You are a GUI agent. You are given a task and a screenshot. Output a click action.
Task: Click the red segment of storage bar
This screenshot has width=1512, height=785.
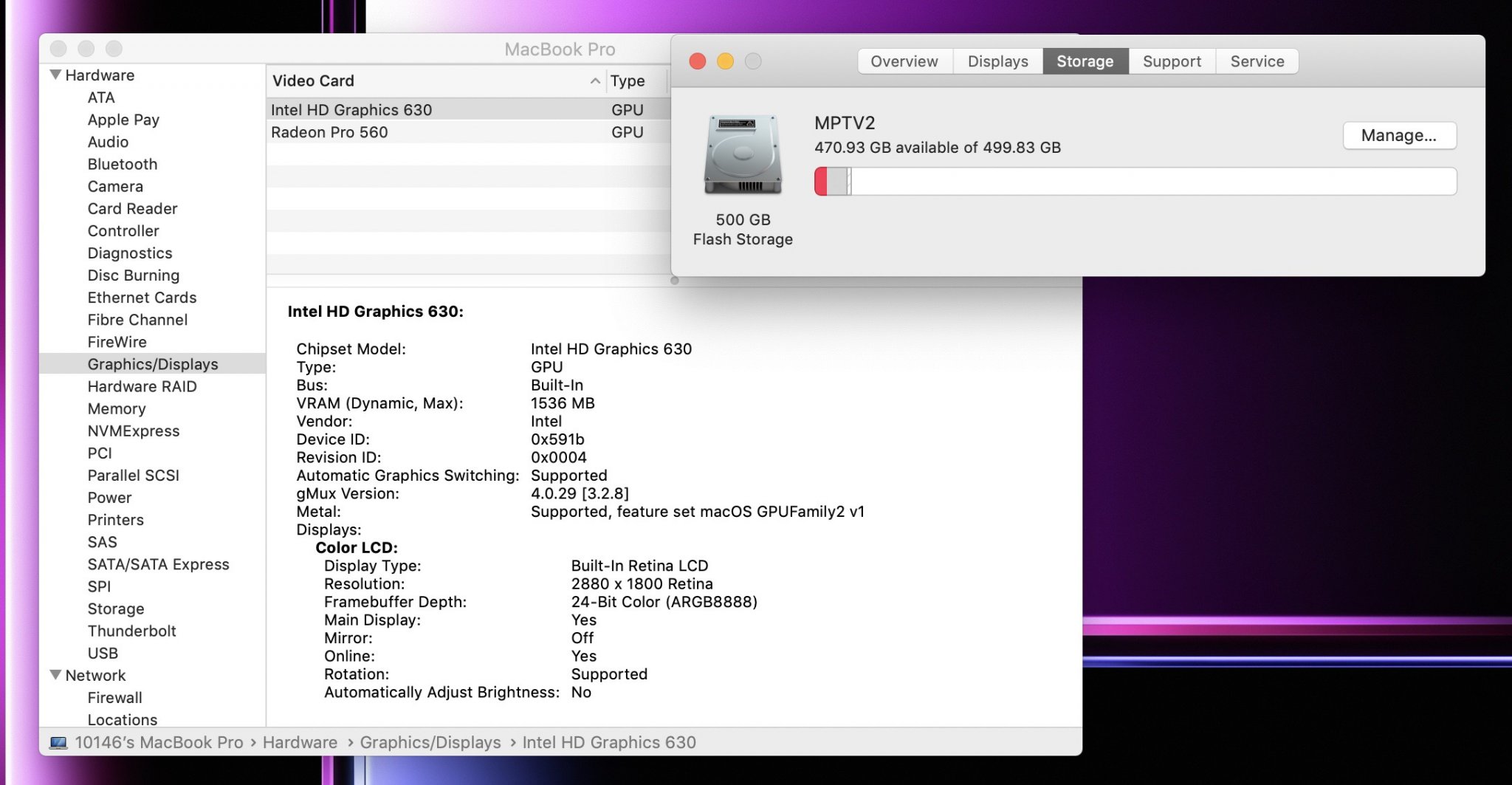pyautogui.click(x=821, y=181)
